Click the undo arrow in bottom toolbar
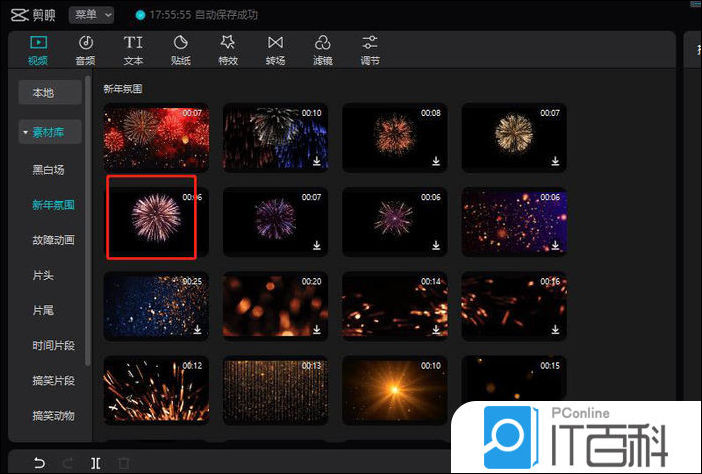The height and width of the screenshot is (474, 702). tap(39, 462)
